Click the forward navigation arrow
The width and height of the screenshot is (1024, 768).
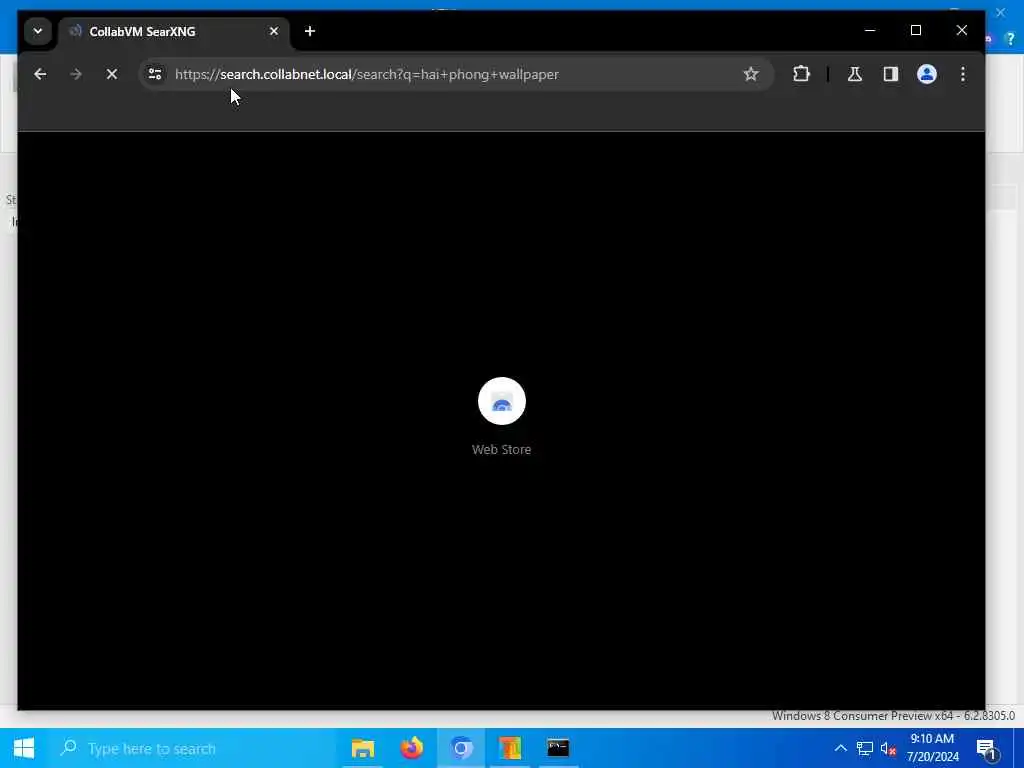tap(76, 74)
